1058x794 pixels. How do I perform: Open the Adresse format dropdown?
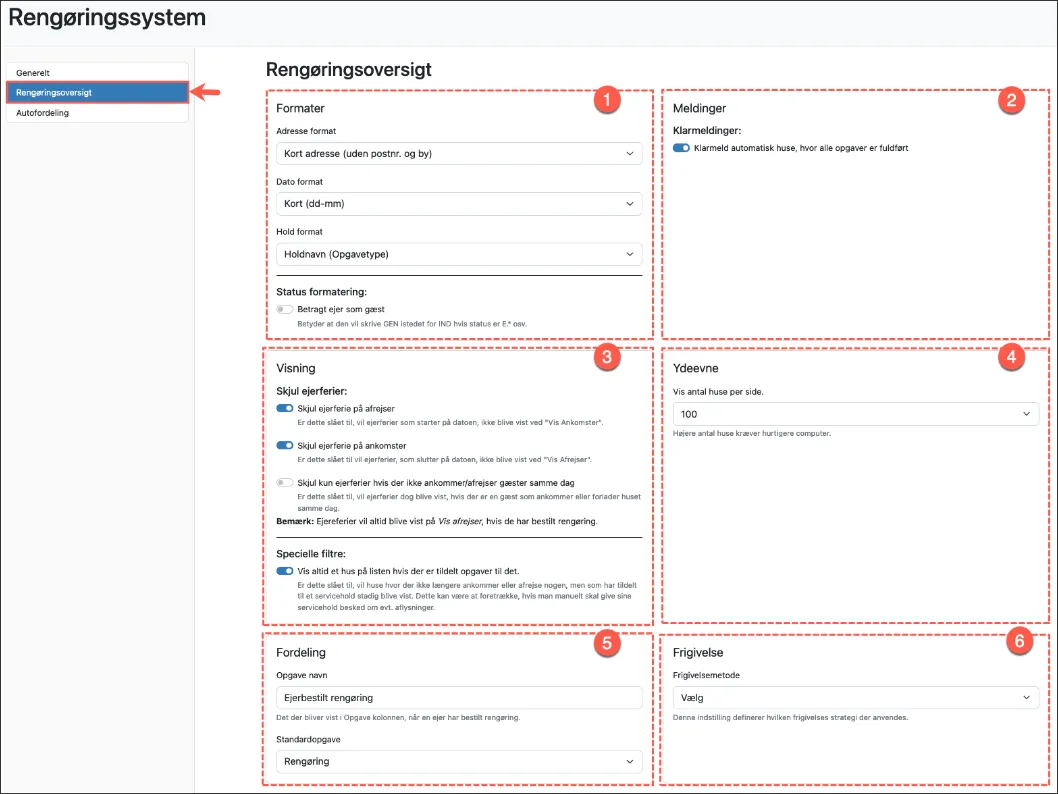[458, 154]
